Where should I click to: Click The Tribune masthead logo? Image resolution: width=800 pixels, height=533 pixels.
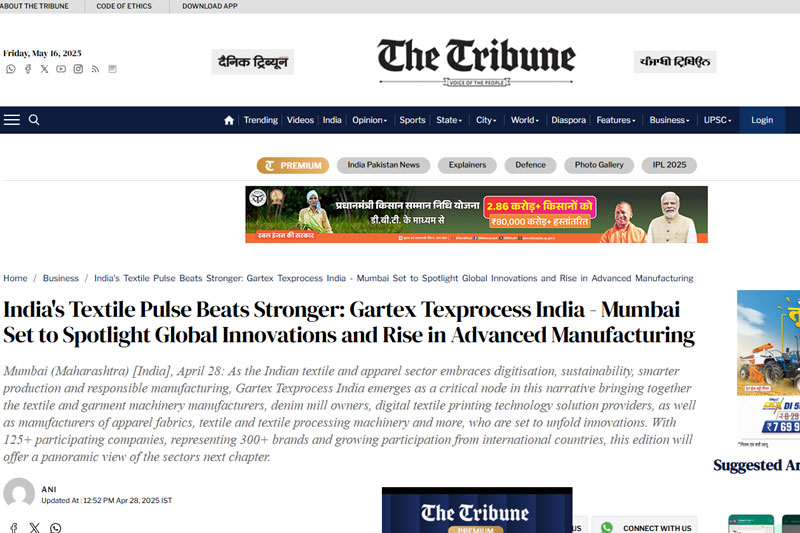[x=477, y=61]
